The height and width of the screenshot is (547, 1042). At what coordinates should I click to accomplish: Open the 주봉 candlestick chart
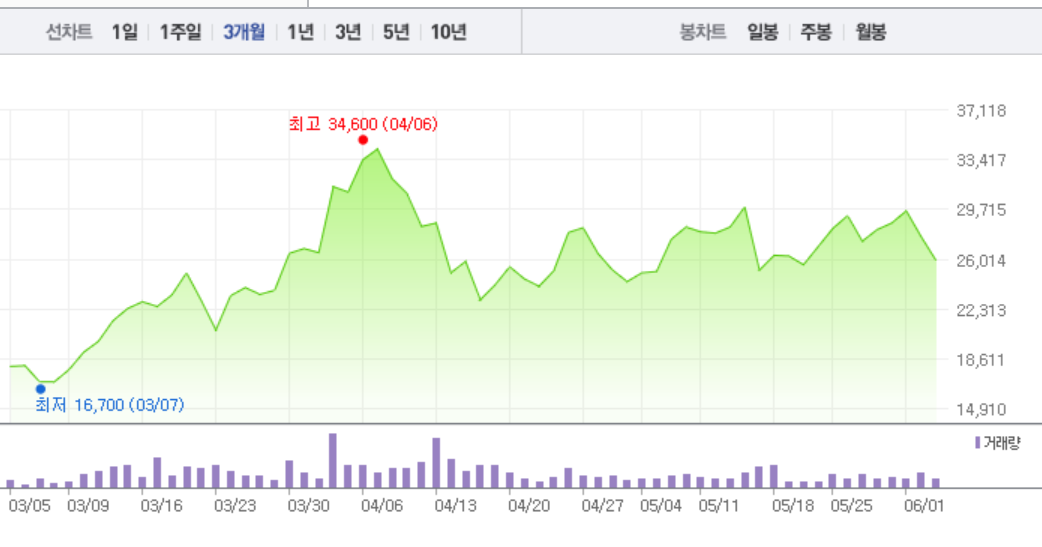[x=816, y=32]
